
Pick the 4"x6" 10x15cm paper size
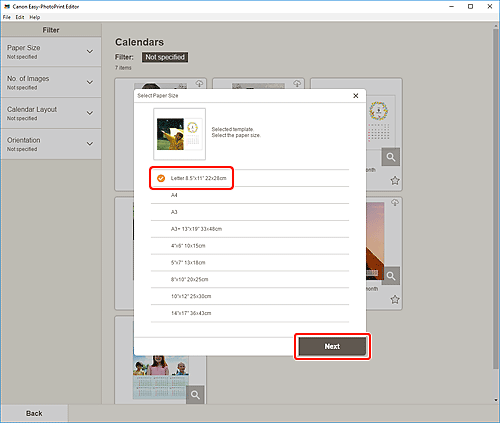(x=250, y=246)
